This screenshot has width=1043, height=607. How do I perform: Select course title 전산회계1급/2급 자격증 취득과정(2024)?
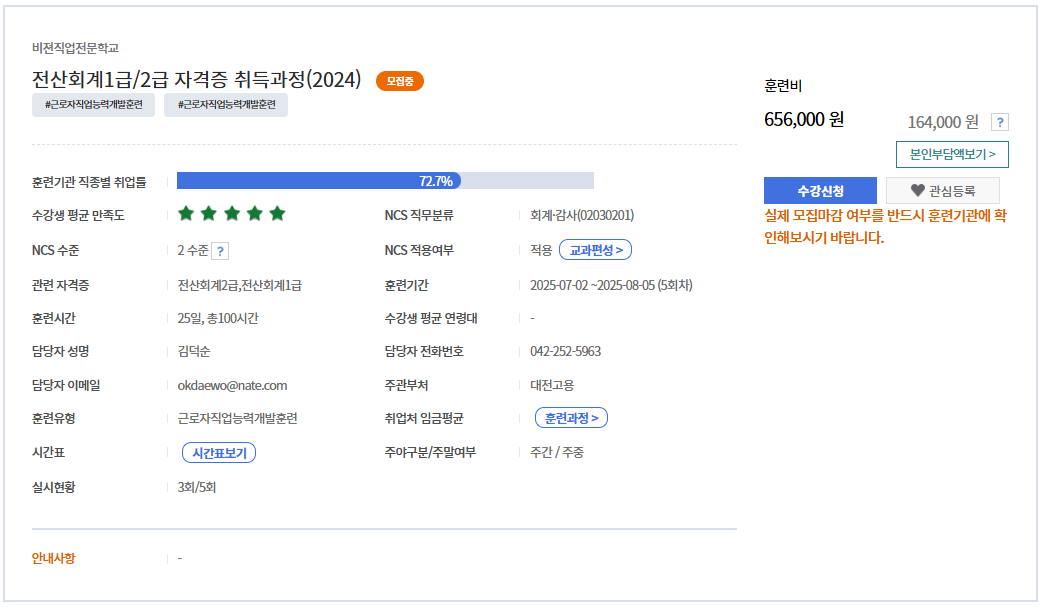(196, 79)
